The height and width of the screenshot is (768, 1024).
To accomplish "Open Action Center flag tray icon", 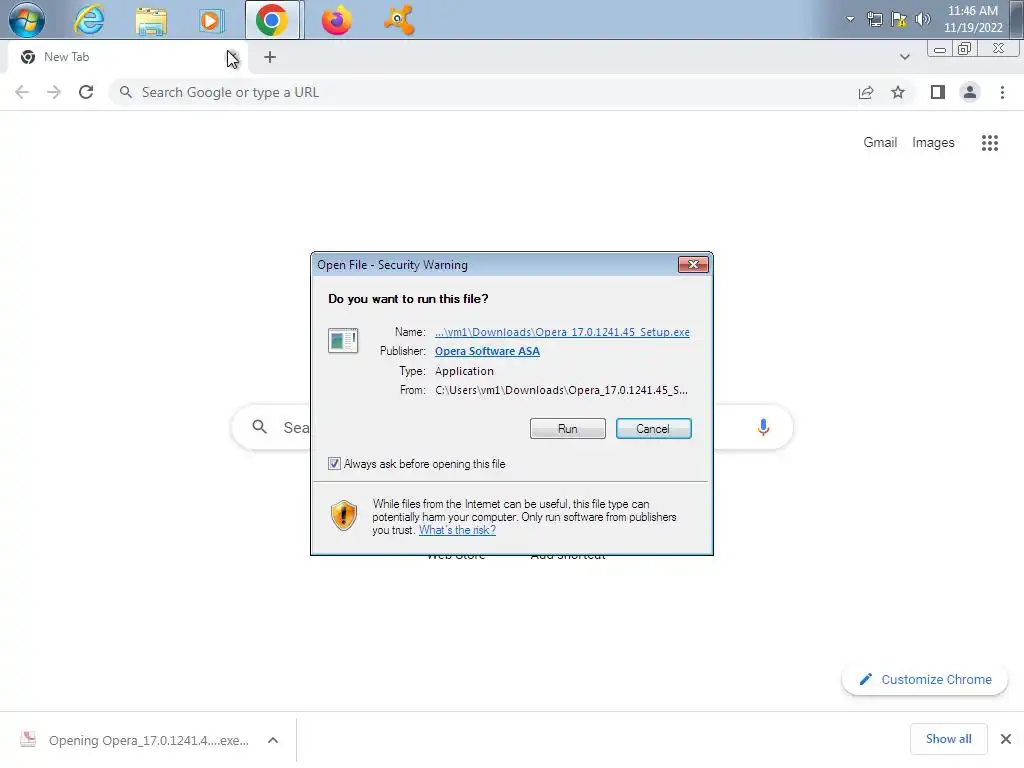I will point(899,20).
